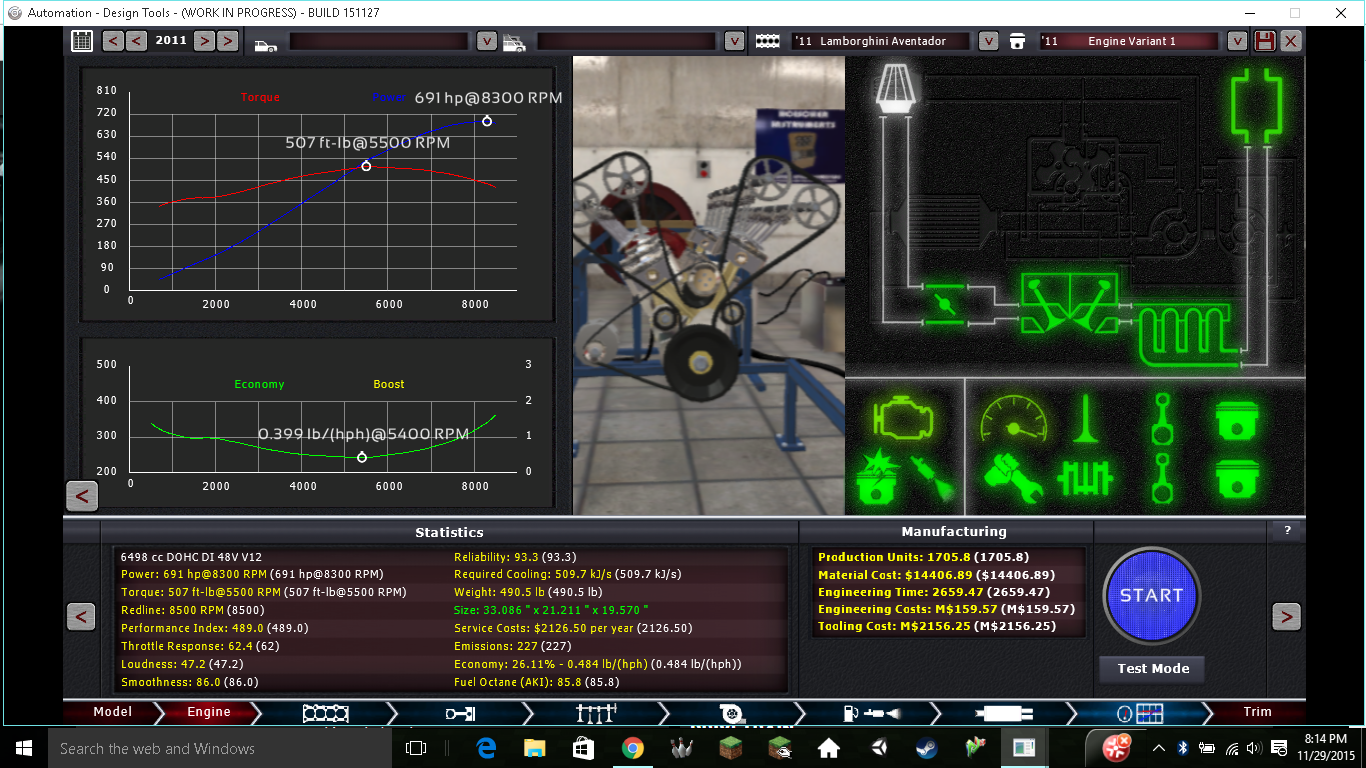Click the Engine Variant 1 name field
1366x768 pixels.
click(x=1128, y=41)
